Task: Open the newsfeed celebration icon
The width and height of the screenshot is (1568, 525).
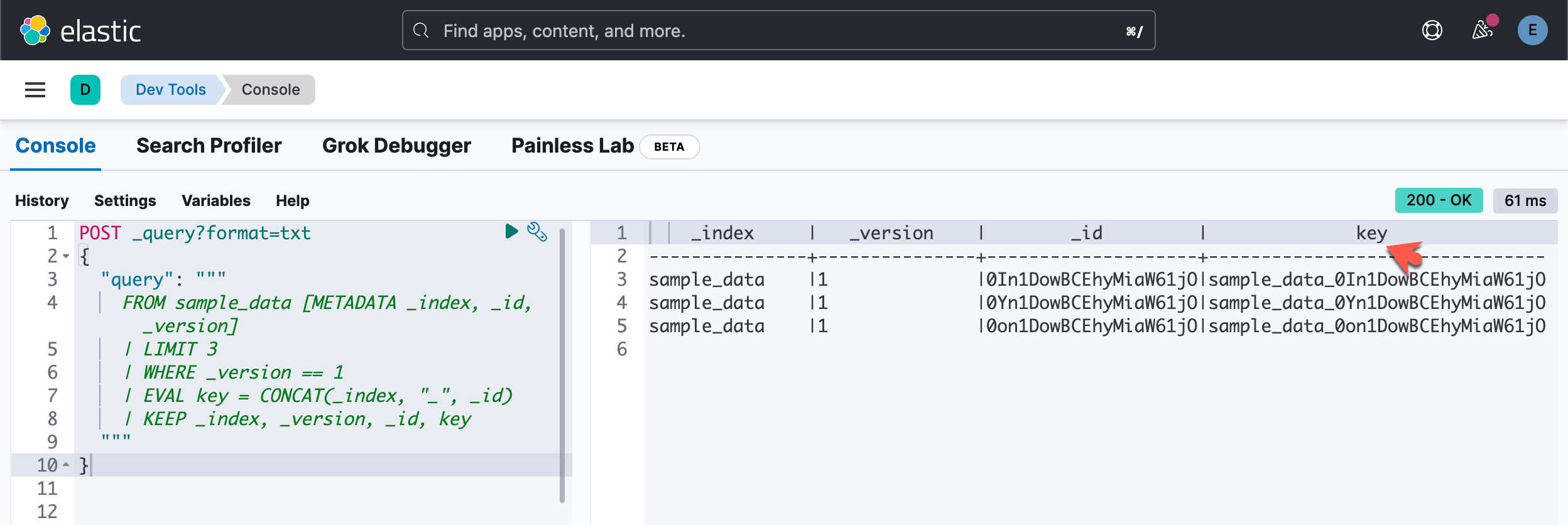Action: tap(1483, 30)
